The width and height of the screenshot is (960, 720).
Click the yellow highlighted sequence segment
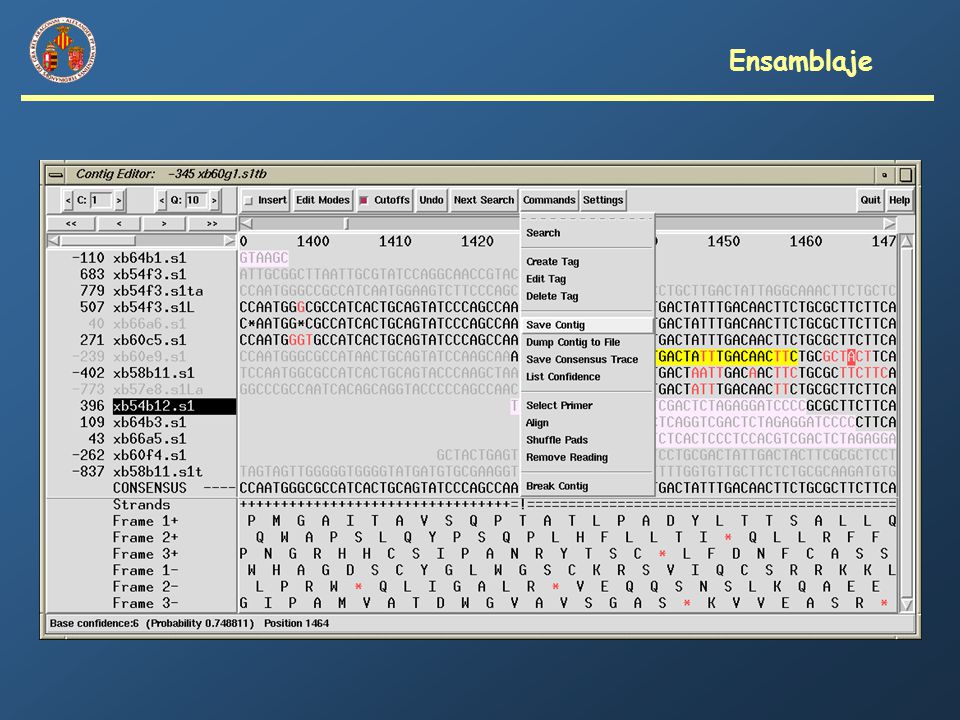coord(726,356)
